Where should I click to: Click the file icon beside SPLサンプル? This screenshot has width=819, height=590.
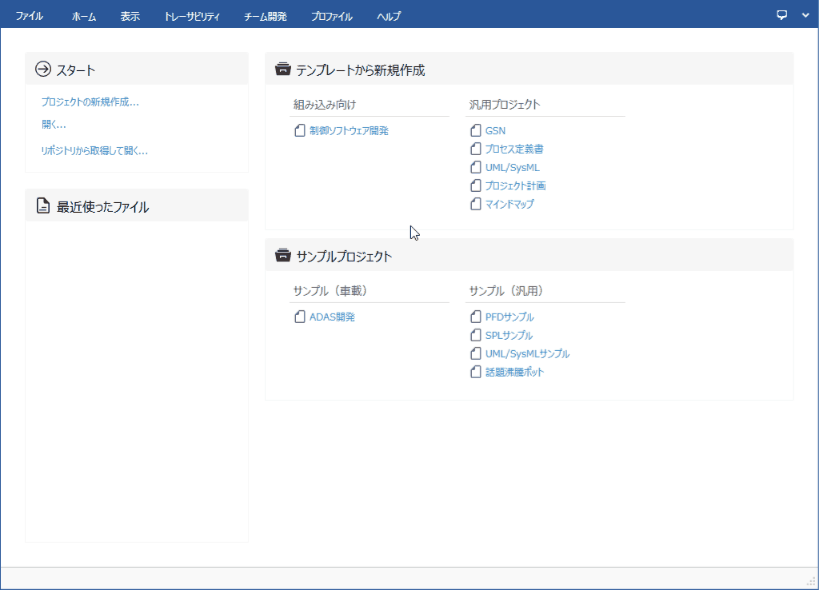click(x=475, y=335)
